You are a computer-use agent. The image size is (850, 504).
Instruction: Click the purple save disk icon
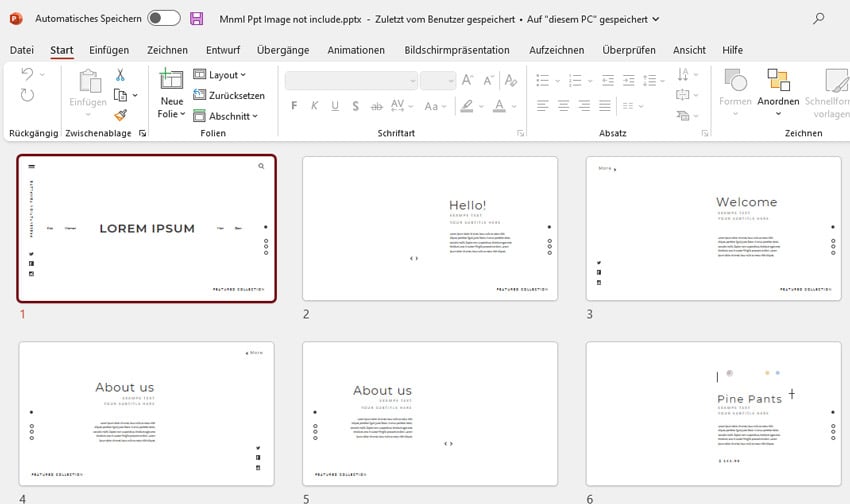(196, 18)
